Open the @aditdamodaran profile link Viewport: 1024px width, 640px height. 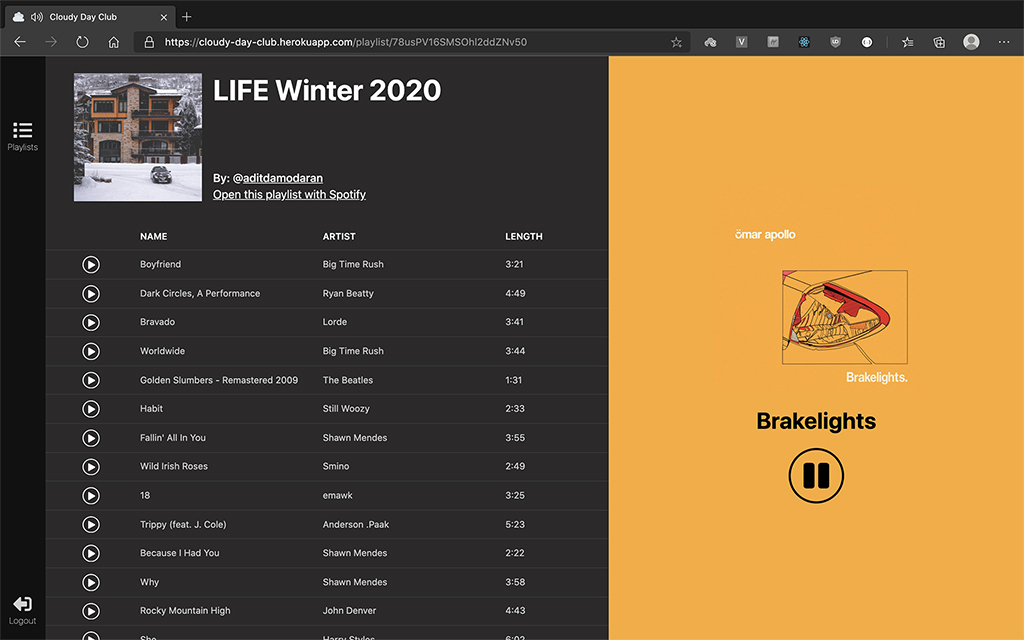tap(277, 178)
